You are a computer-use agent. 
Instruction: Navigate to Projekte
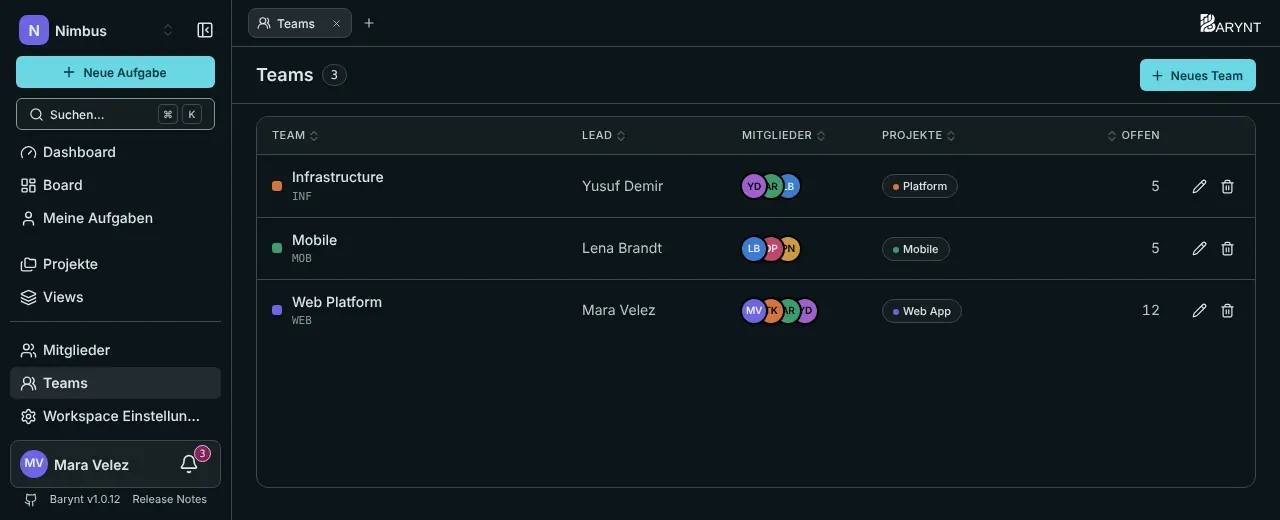(x=115, y=264)
